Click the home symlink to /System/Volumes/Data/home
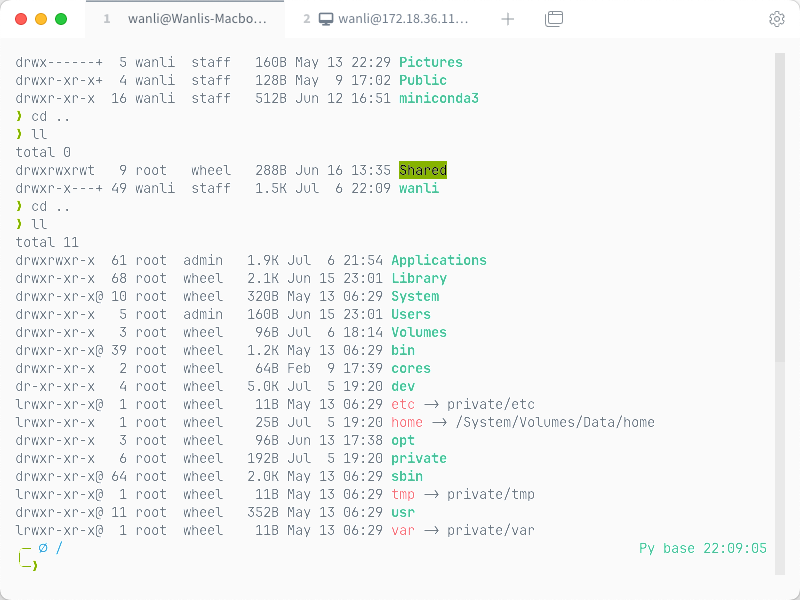 click(x=407, y=422)
